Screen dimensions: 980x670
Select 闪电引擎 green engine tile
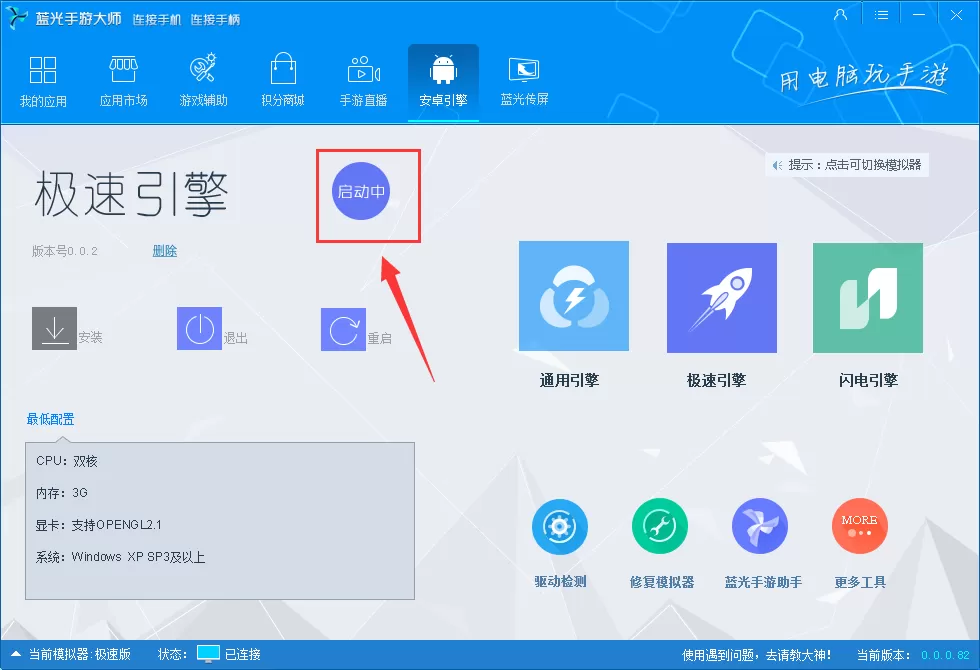868,298
